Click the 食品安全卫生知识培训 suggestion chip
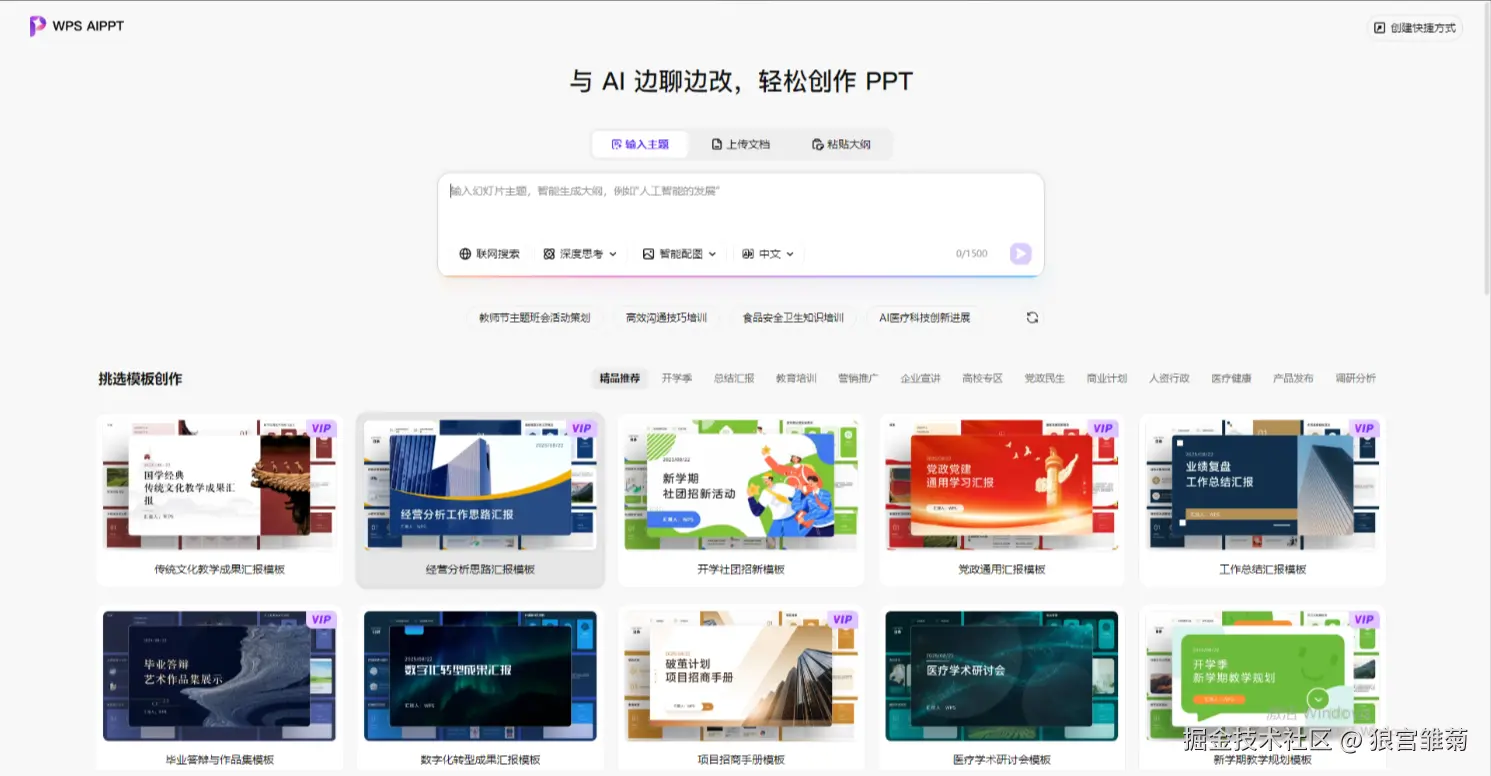The image size is (1491, 776). pyautogui.click(x=794, y=317)
